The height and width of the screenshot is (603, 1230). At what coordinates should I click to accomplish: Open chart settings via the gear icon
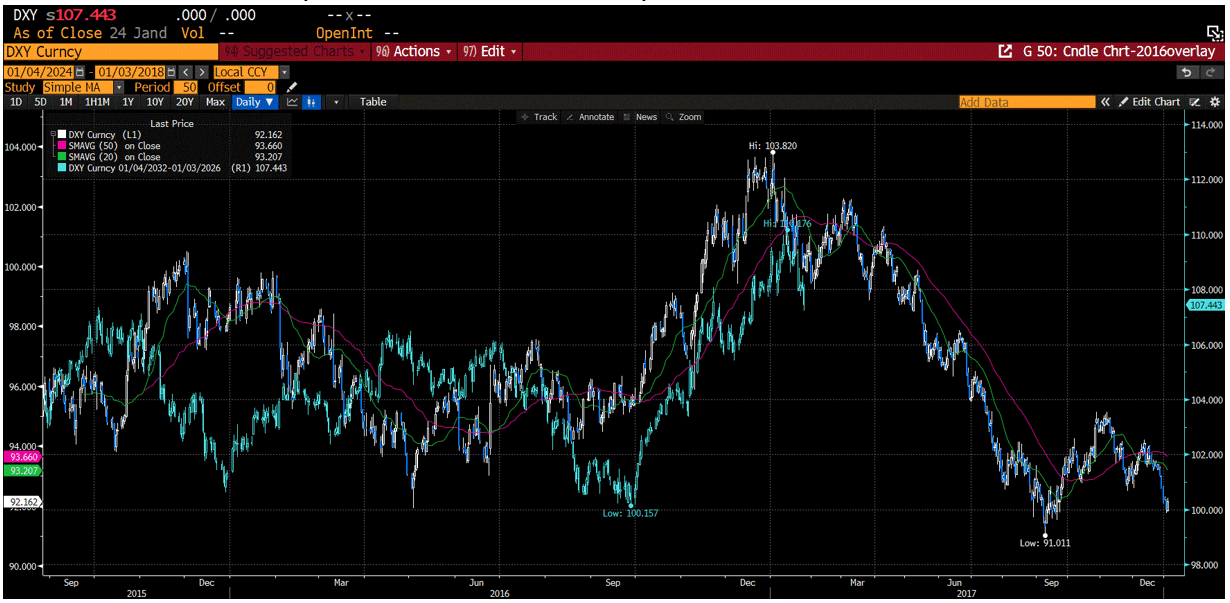[1214, 101]
